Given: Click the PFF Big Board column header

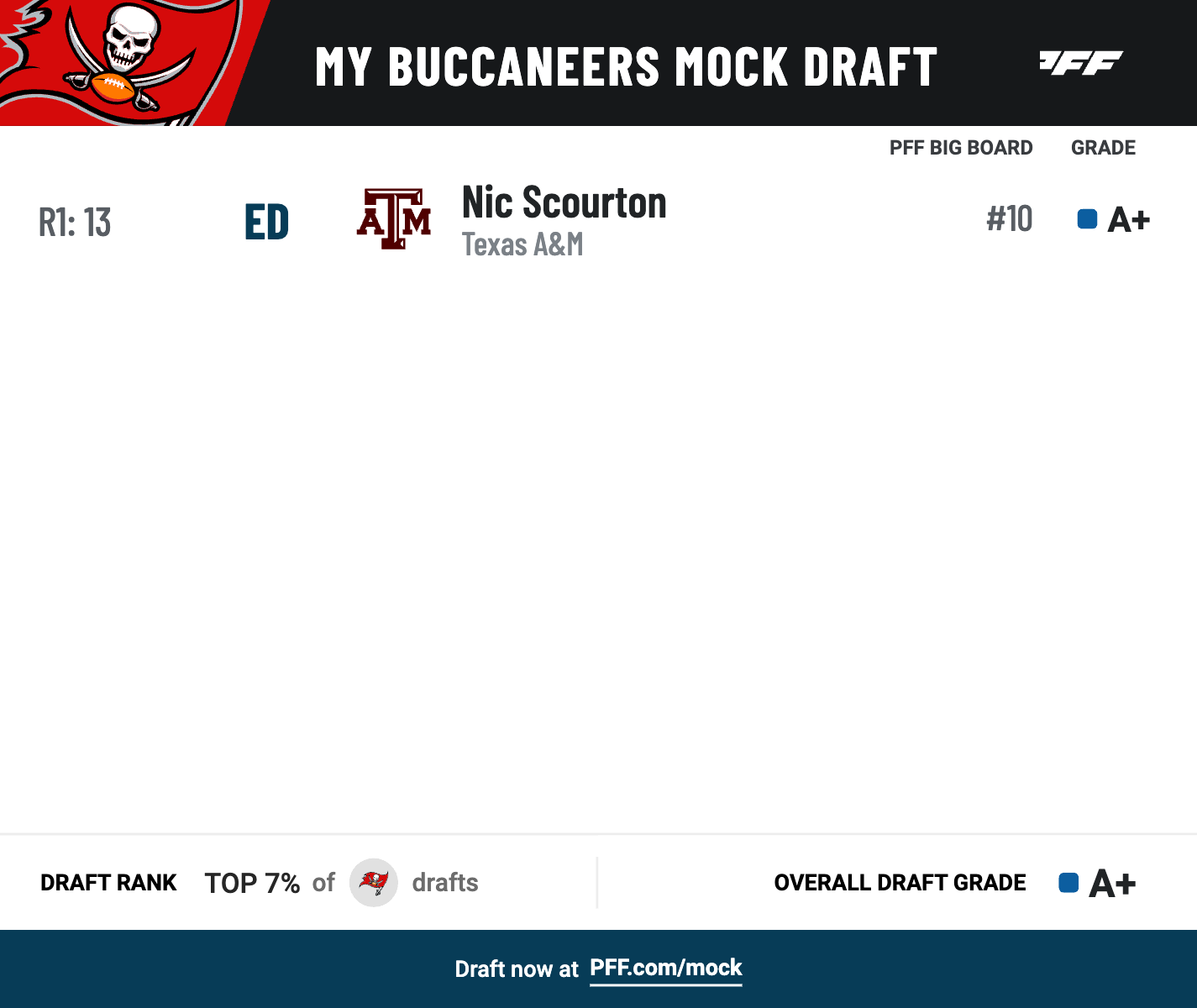Looking at the screenshot, I should 961,148.
